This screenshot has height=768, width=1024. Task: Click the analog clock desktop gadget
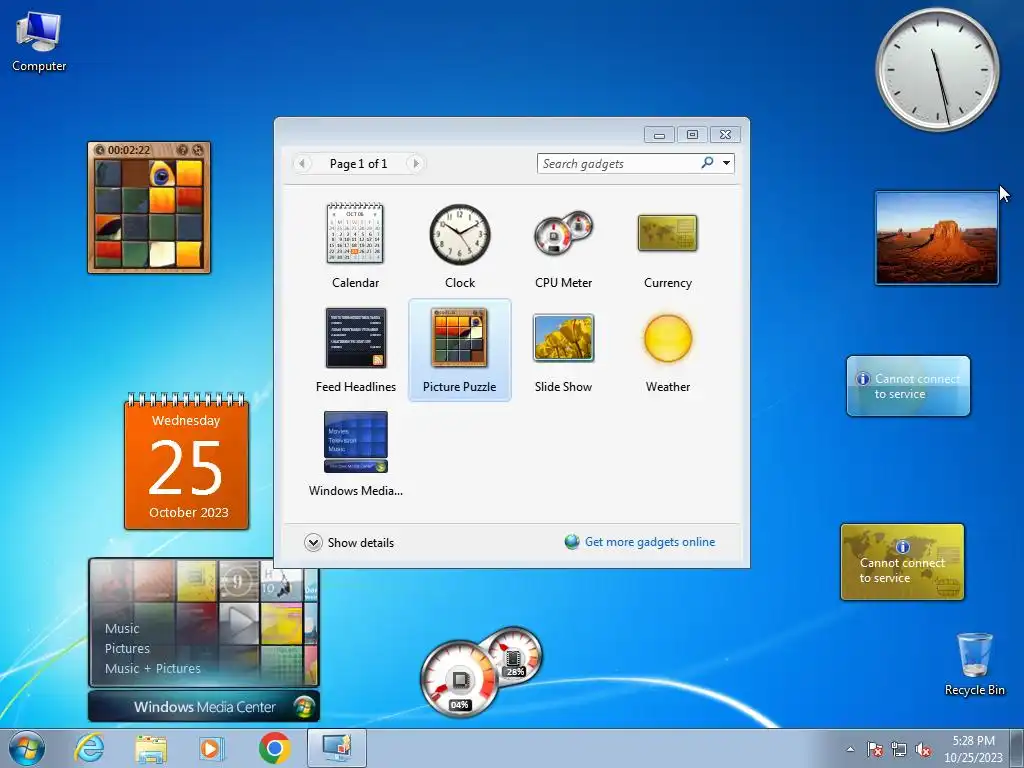coord(937,69)
